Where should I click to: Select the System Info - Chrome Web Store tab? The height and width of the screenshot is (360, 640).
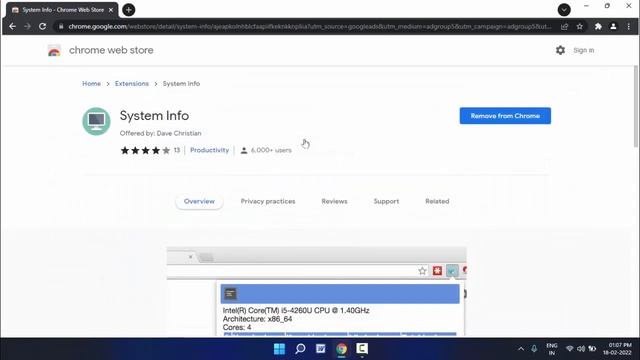tap(62, 10)
